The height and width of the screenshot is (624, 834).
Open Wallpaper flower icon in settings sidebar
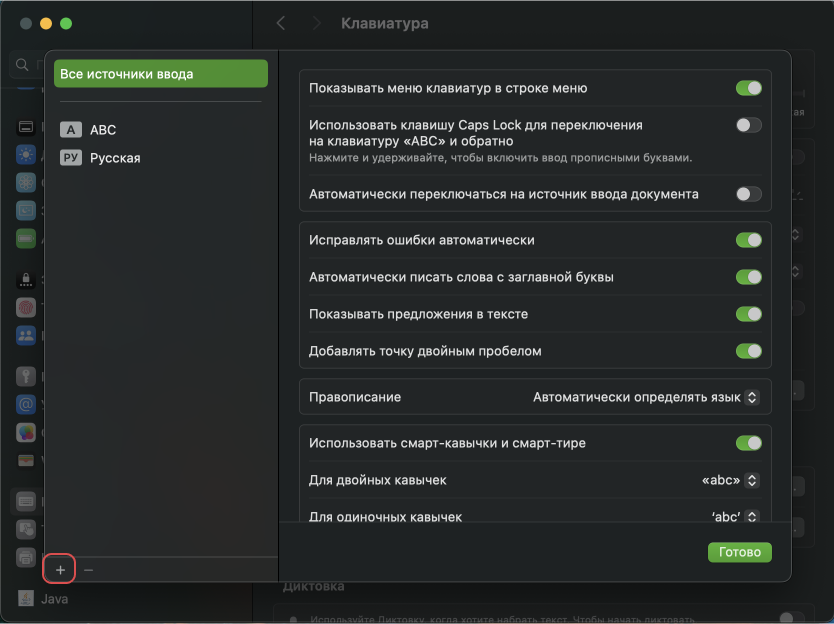click(26, 182)
